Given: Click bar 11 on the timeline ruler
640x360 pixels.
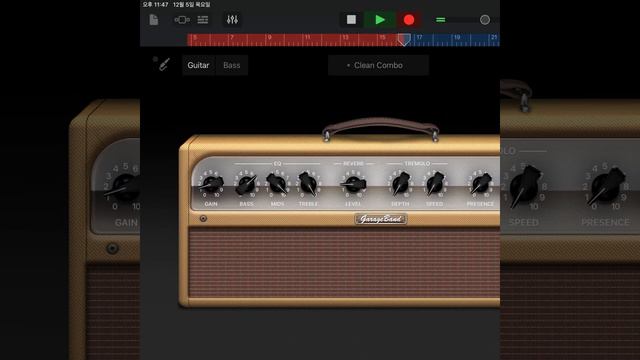Looking at the screenshot, I should pos(307,38).
